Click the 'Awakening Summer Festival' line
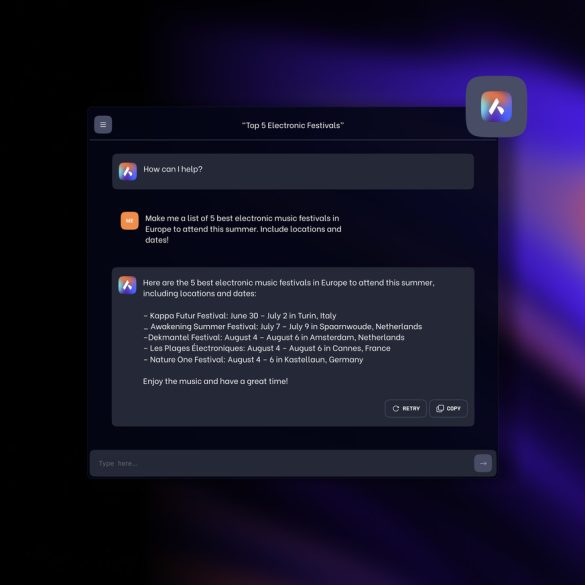Screen dimensions: 585x585 point(283,326)
